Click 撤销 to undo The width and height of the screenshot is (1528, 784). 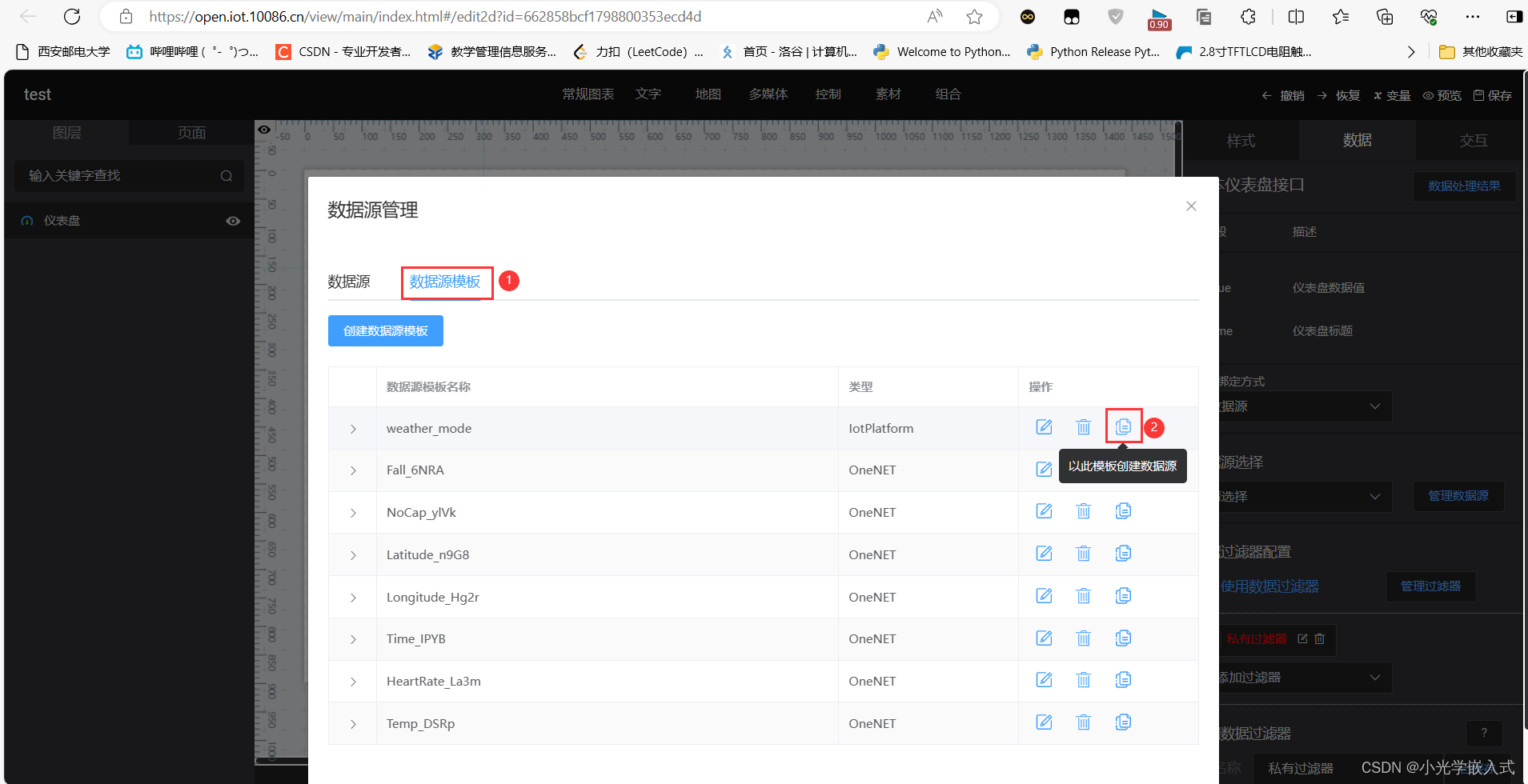pyautogui.click(x=1283, y=95)
